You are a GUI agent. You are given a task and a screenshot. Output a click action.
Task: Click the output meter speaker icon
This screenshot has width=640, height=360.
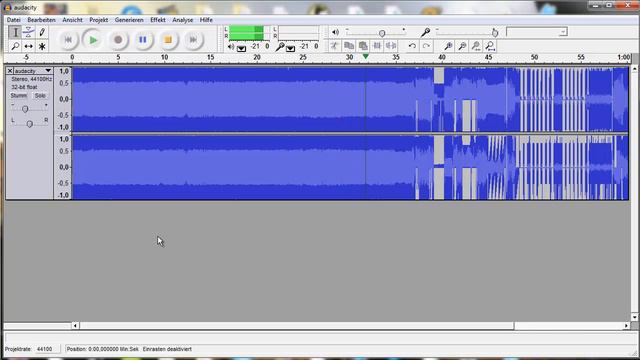click(231, 47)
